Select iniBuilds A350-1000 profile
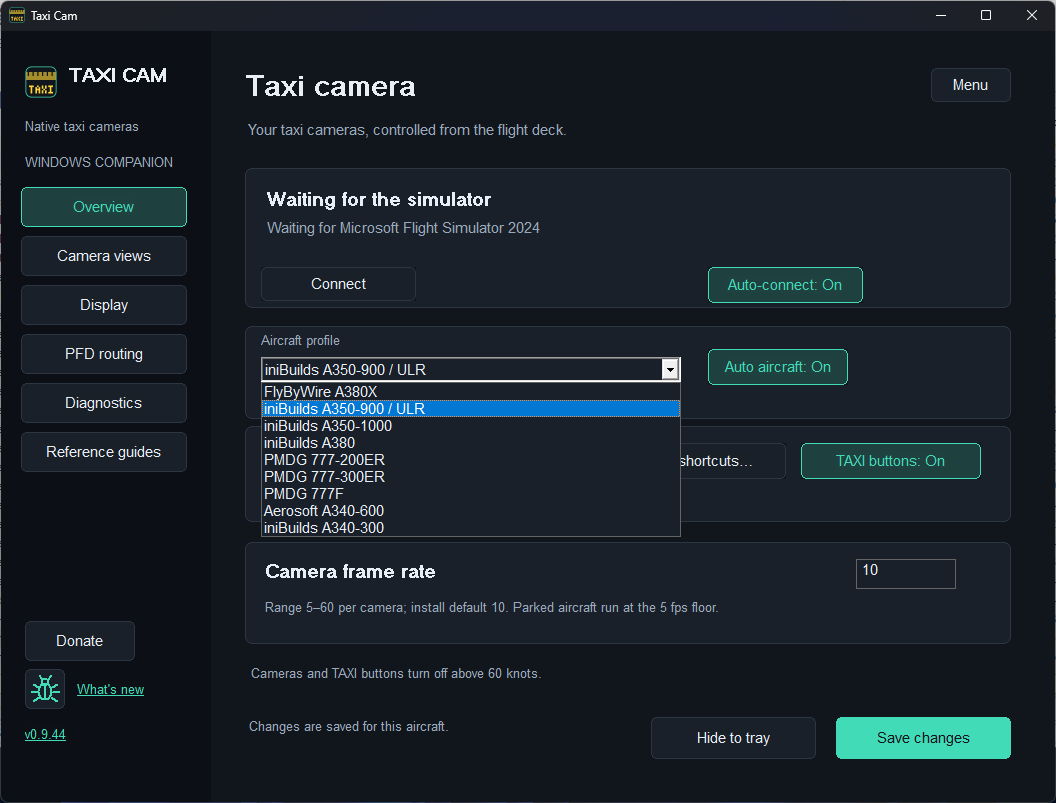This screenshot has height=803, width=1056. (x=470, y=426)
